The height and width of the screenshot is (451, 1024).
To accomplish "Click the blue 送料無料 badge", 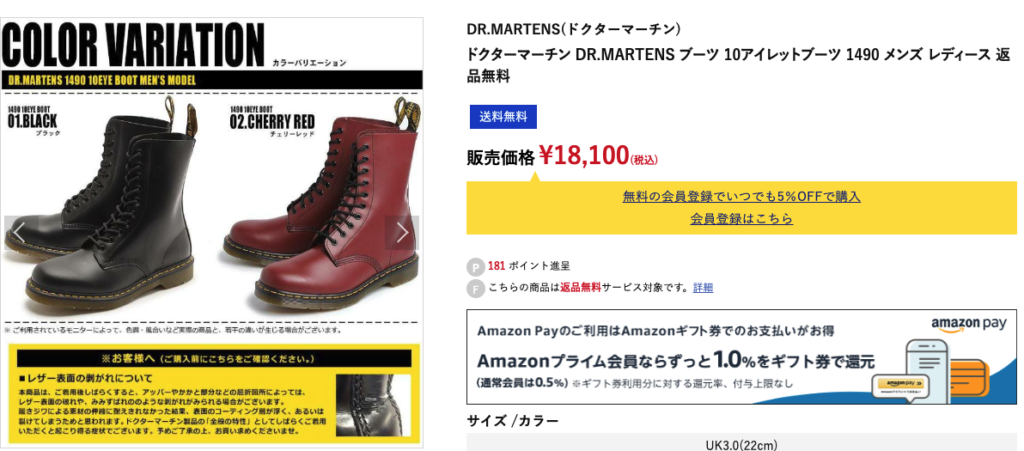I will point(503,117).
